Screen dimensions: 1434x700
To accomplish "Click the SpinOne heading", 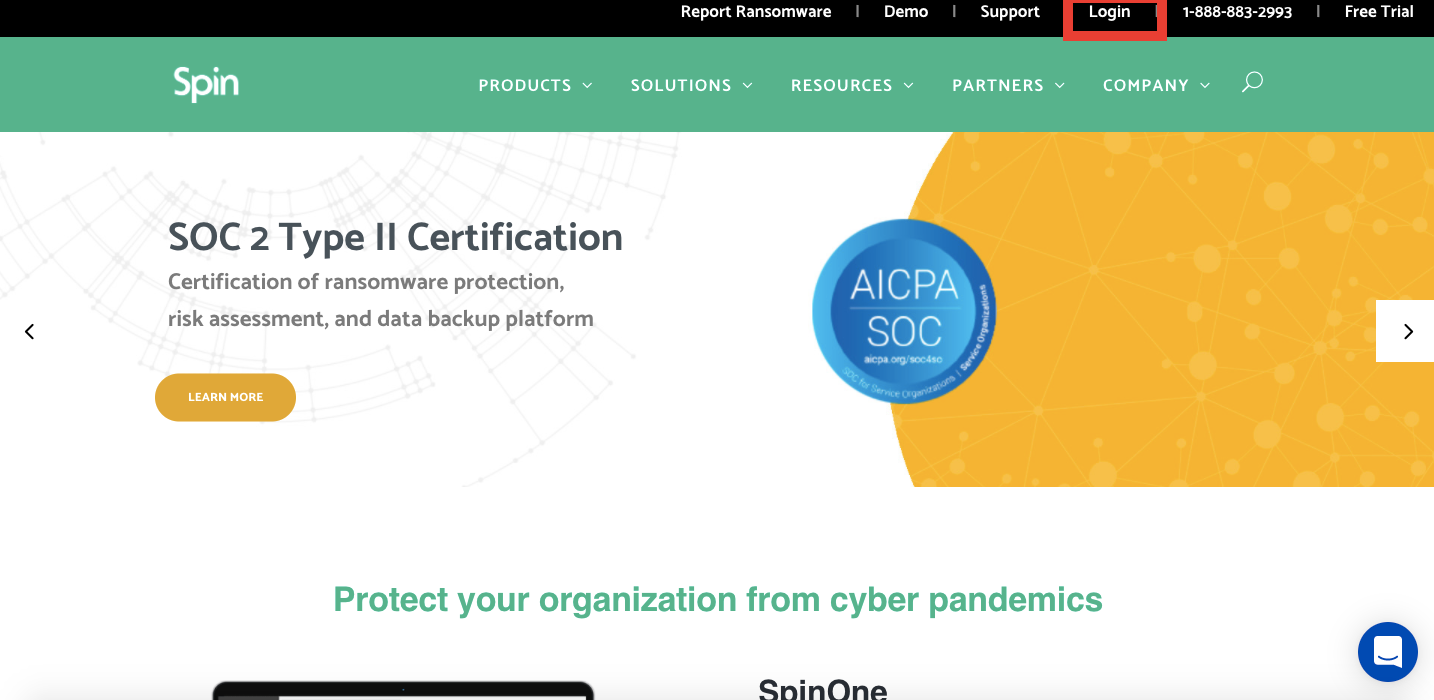I will coord(822,689).
